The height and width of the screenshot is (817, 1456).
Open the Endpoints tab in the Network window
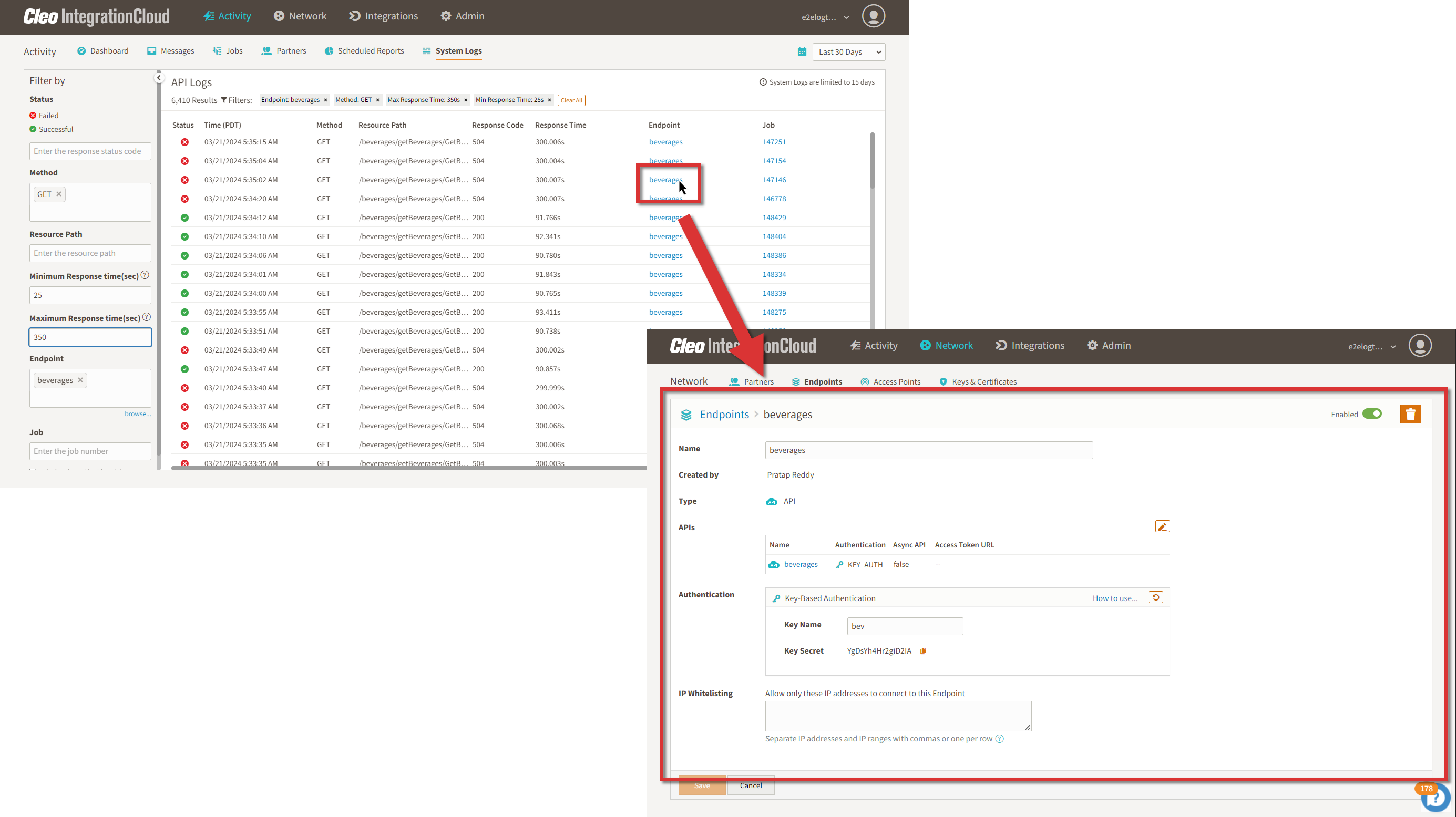(x=817, y=382)
